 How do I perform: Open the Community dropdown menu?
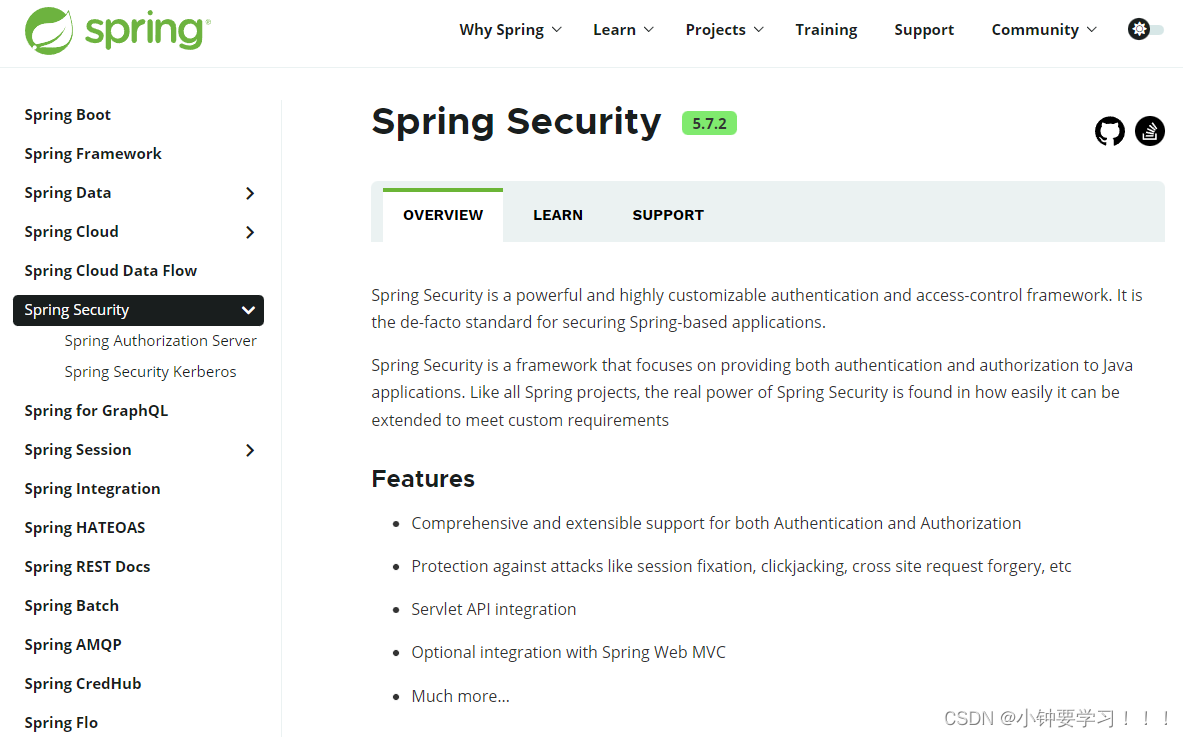[x=1043, y=29]
